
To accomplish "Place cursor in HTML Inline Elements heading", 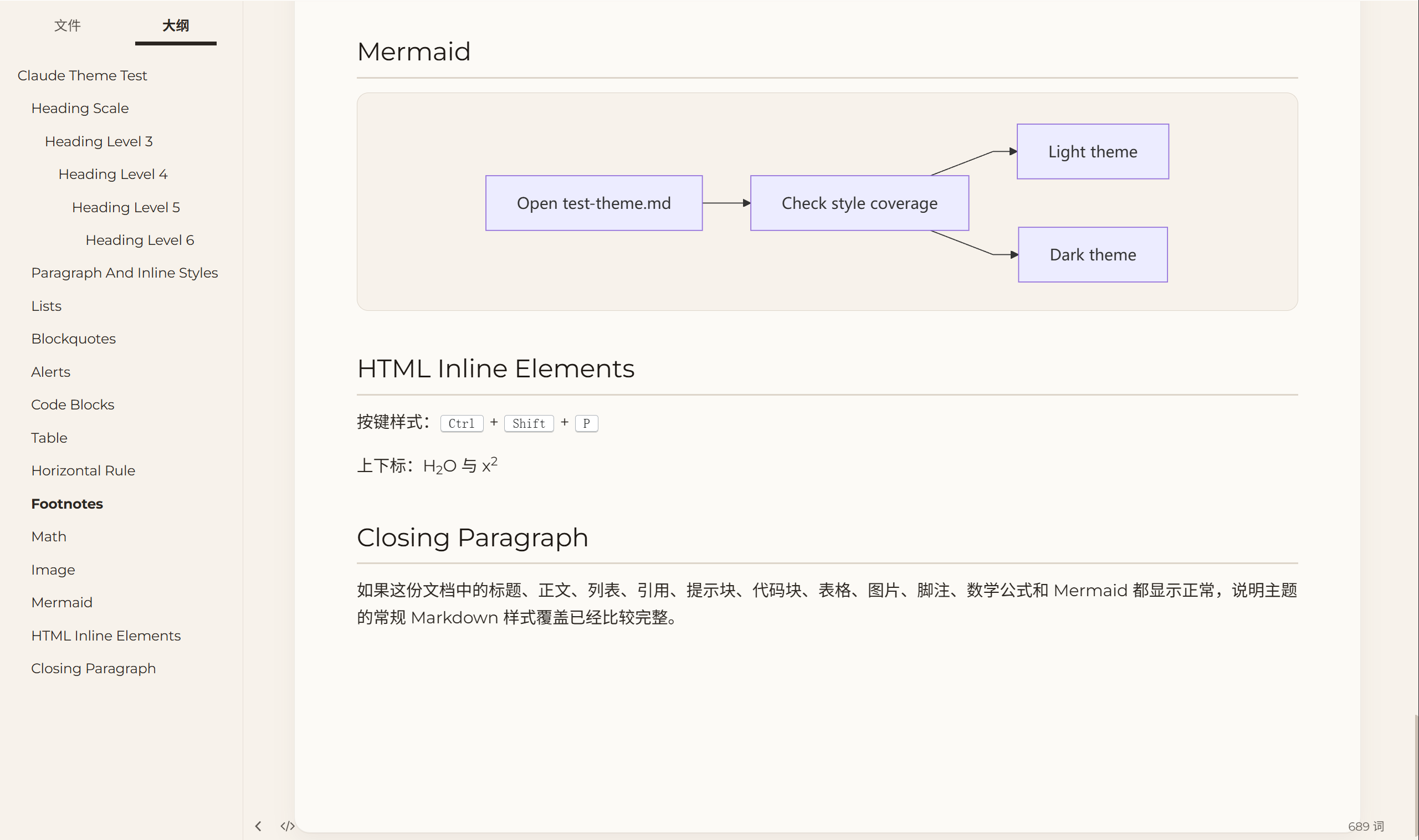I will point(495,368).
